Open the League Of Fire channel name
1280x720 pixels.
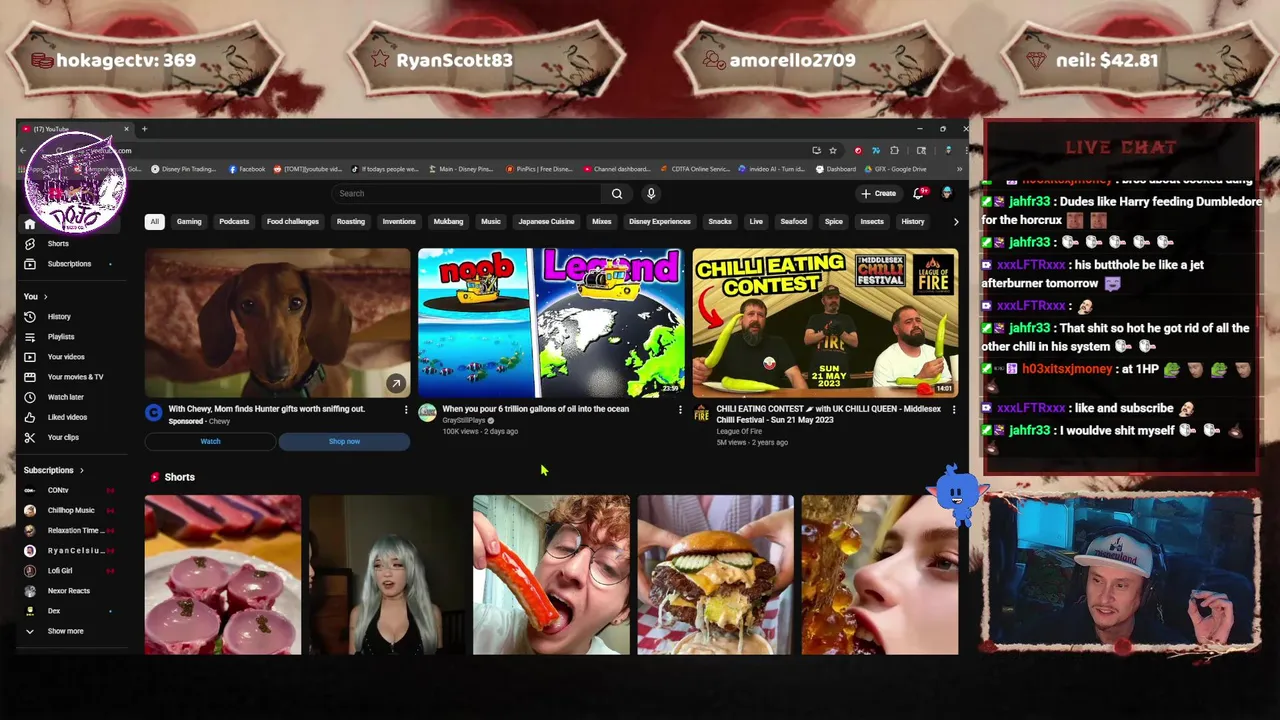739,431
